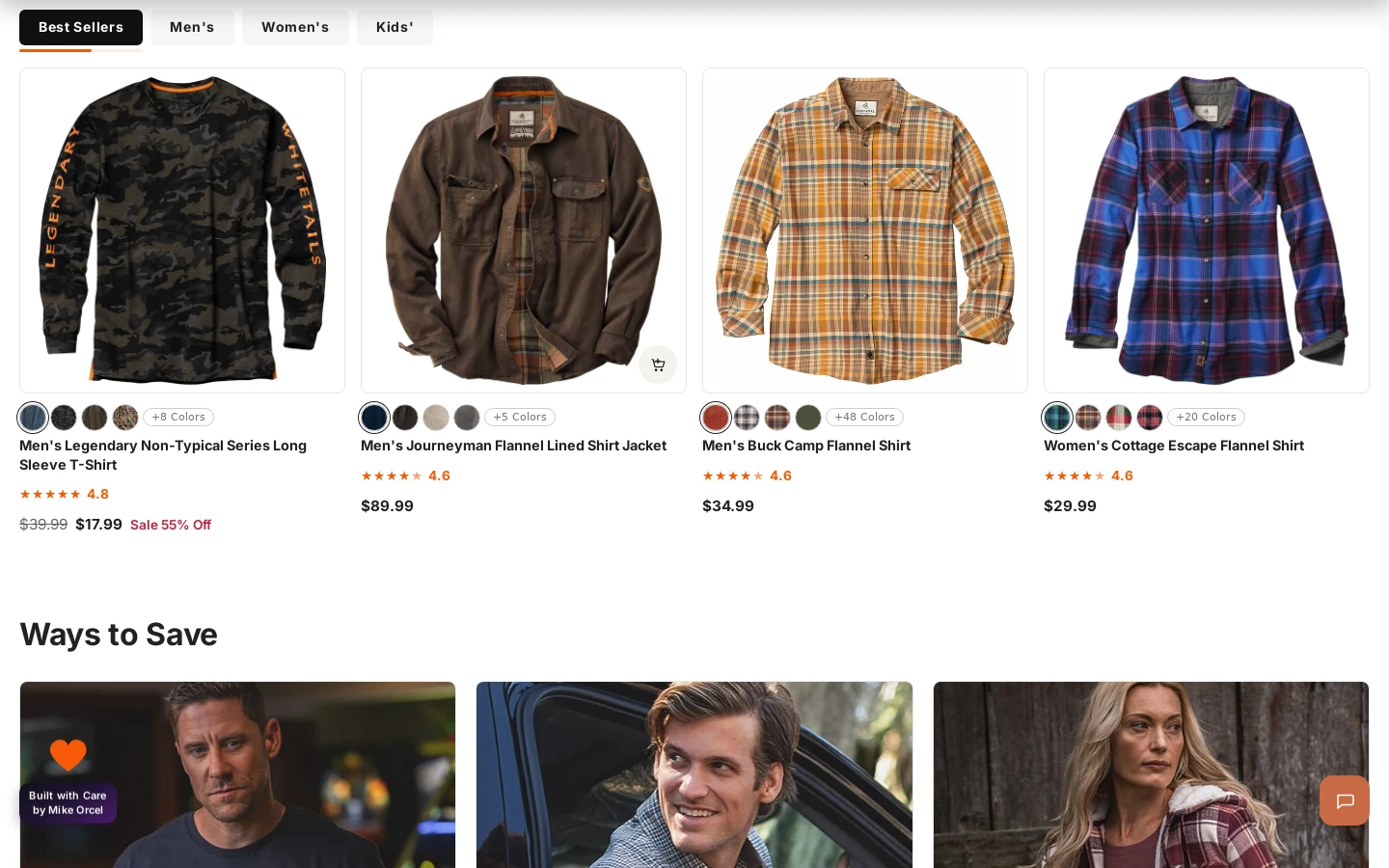Click the $34.99 price
1389x868 pixels.
[x=728, y=505]
